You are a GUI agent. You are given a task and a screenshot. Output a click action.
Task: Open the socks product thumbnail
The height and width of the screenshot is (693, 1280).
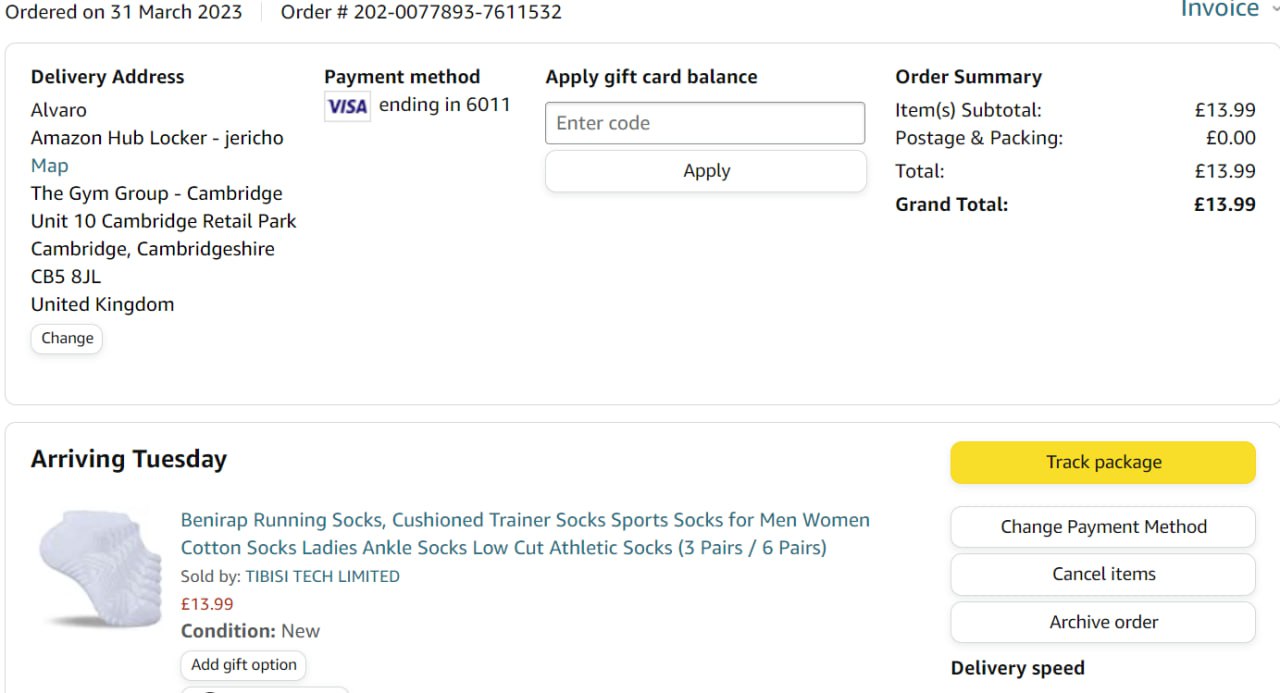[x=100, y=568]
